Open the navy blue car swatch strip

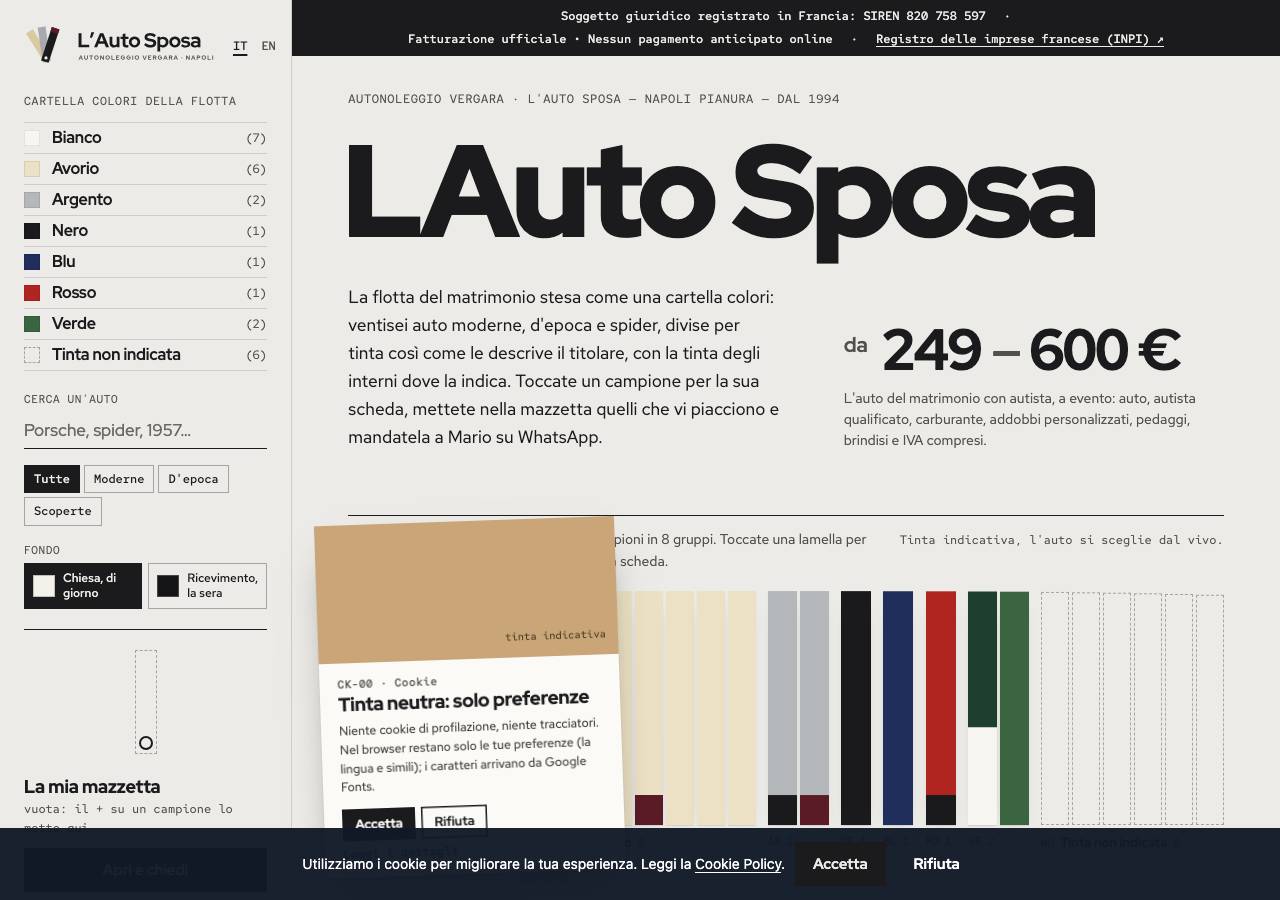pos(898,708)
